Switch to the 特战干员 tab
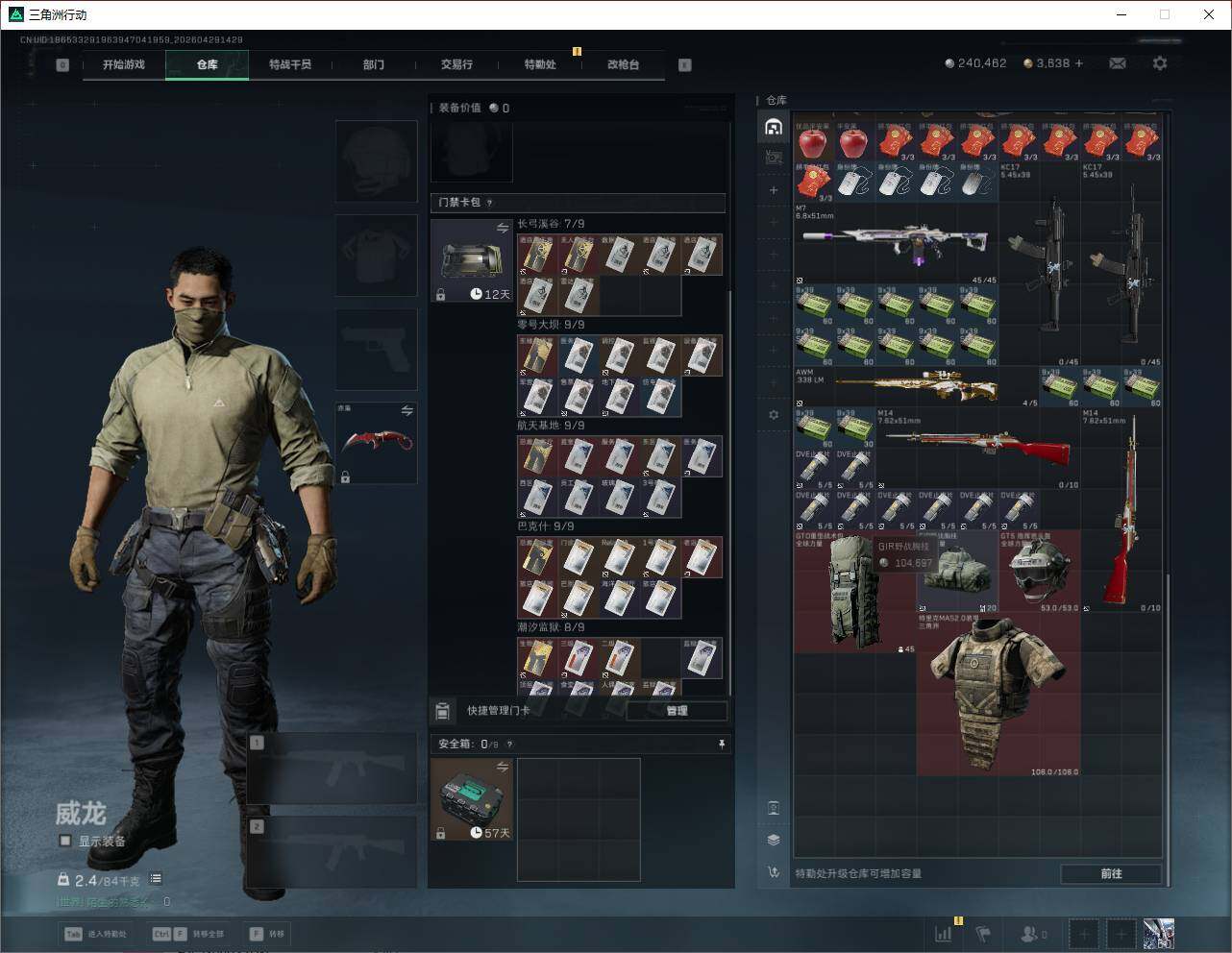 coord(290,64)
